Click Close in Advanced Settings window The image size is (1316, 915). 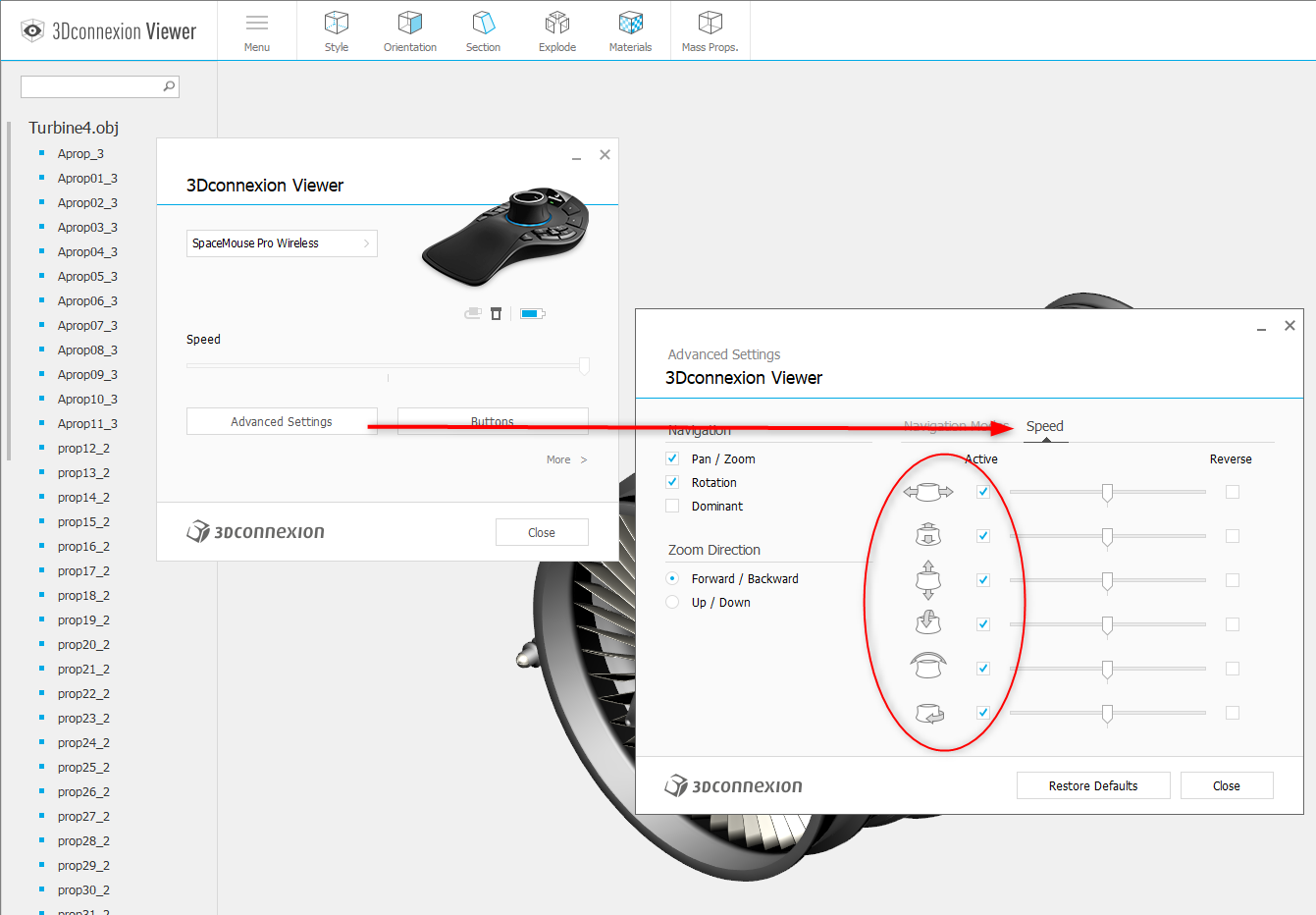click(1227, 785)
